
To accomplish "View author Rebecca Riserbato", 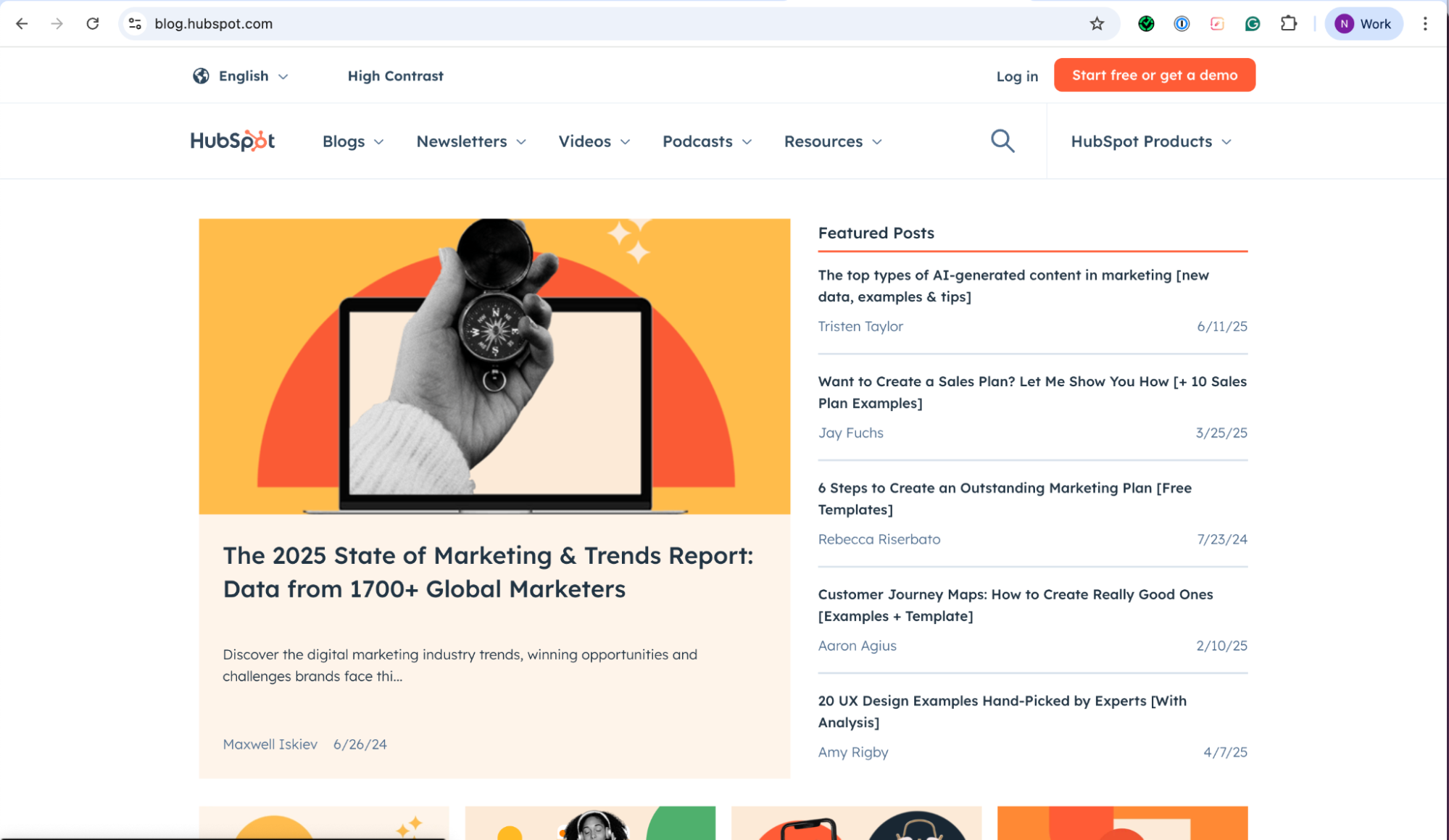I will pos(879,539).
